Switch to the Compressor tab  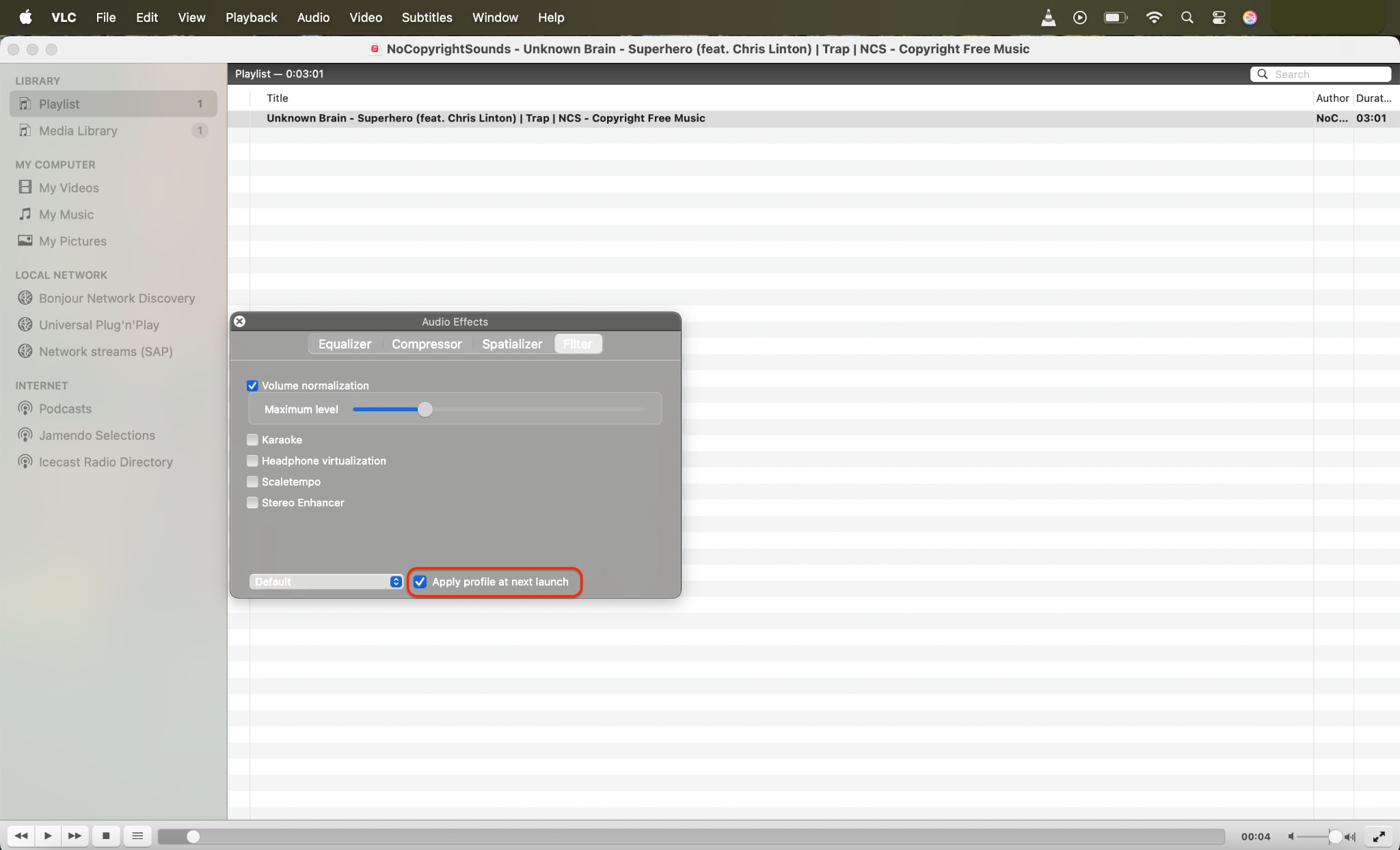[427, 344]
